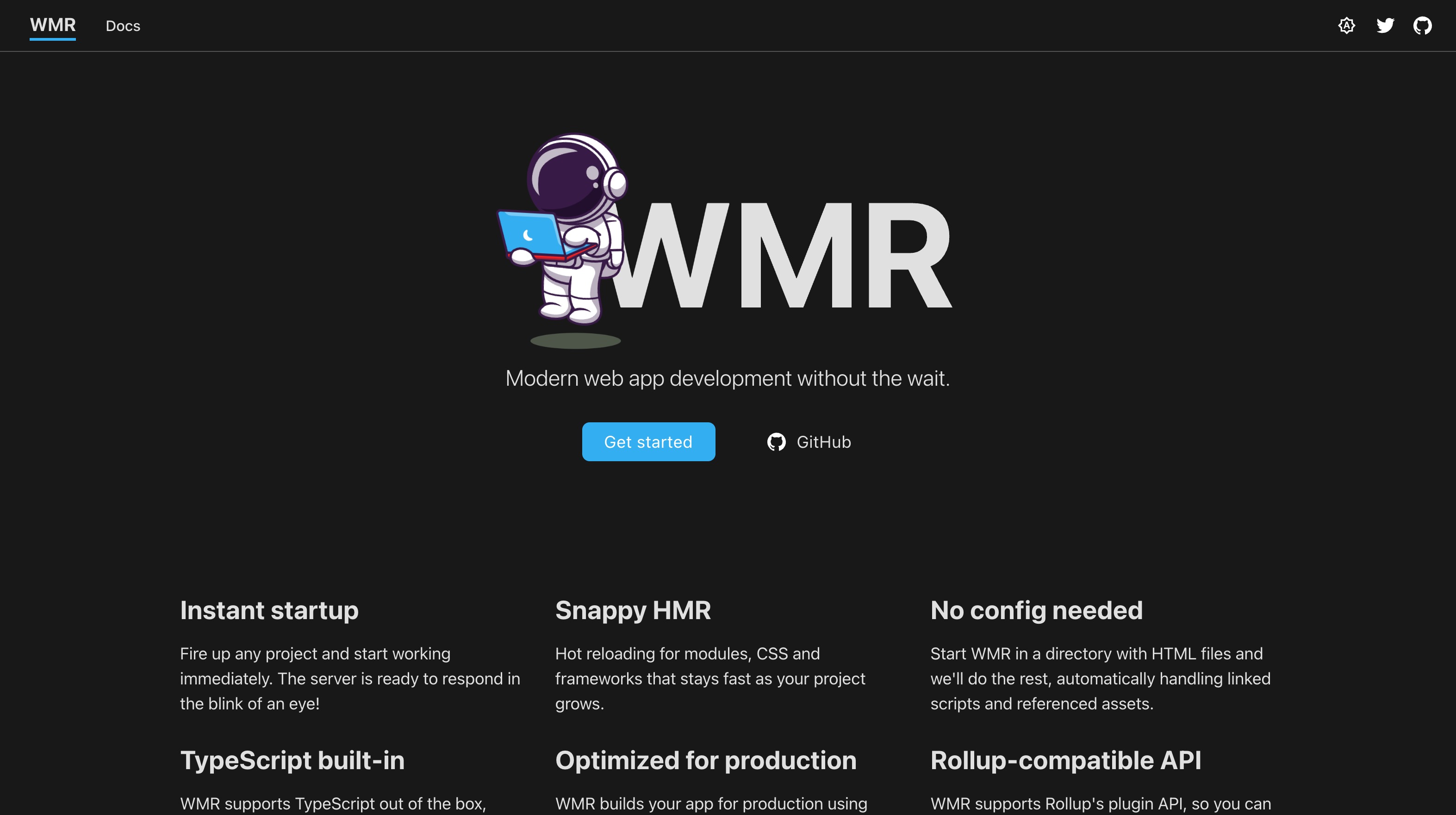Select the Instant startup heading
1456x815 pixels.
click(269, 610)
